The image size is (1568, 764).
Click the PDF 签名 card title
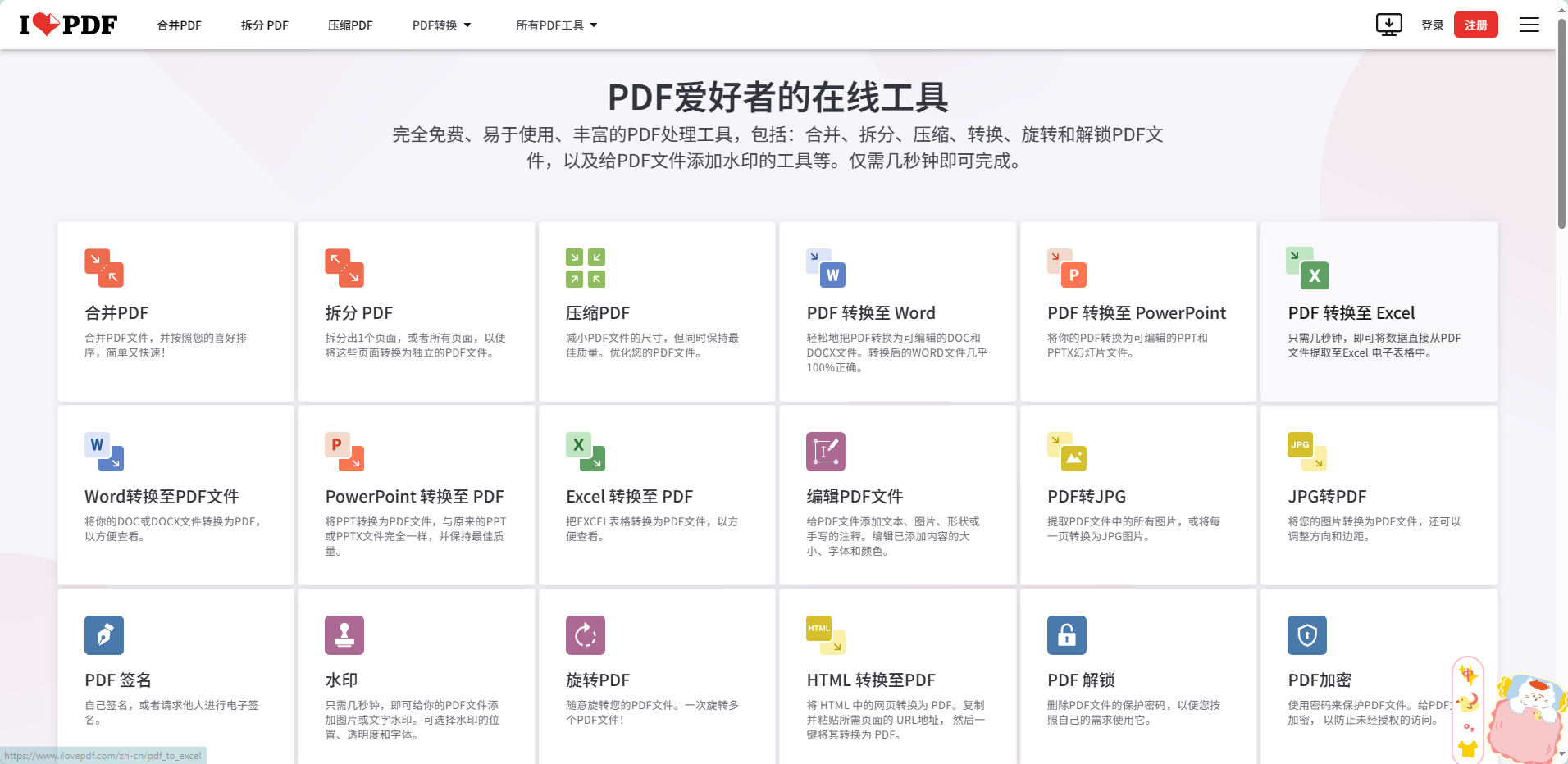click(x=118, y=680)
